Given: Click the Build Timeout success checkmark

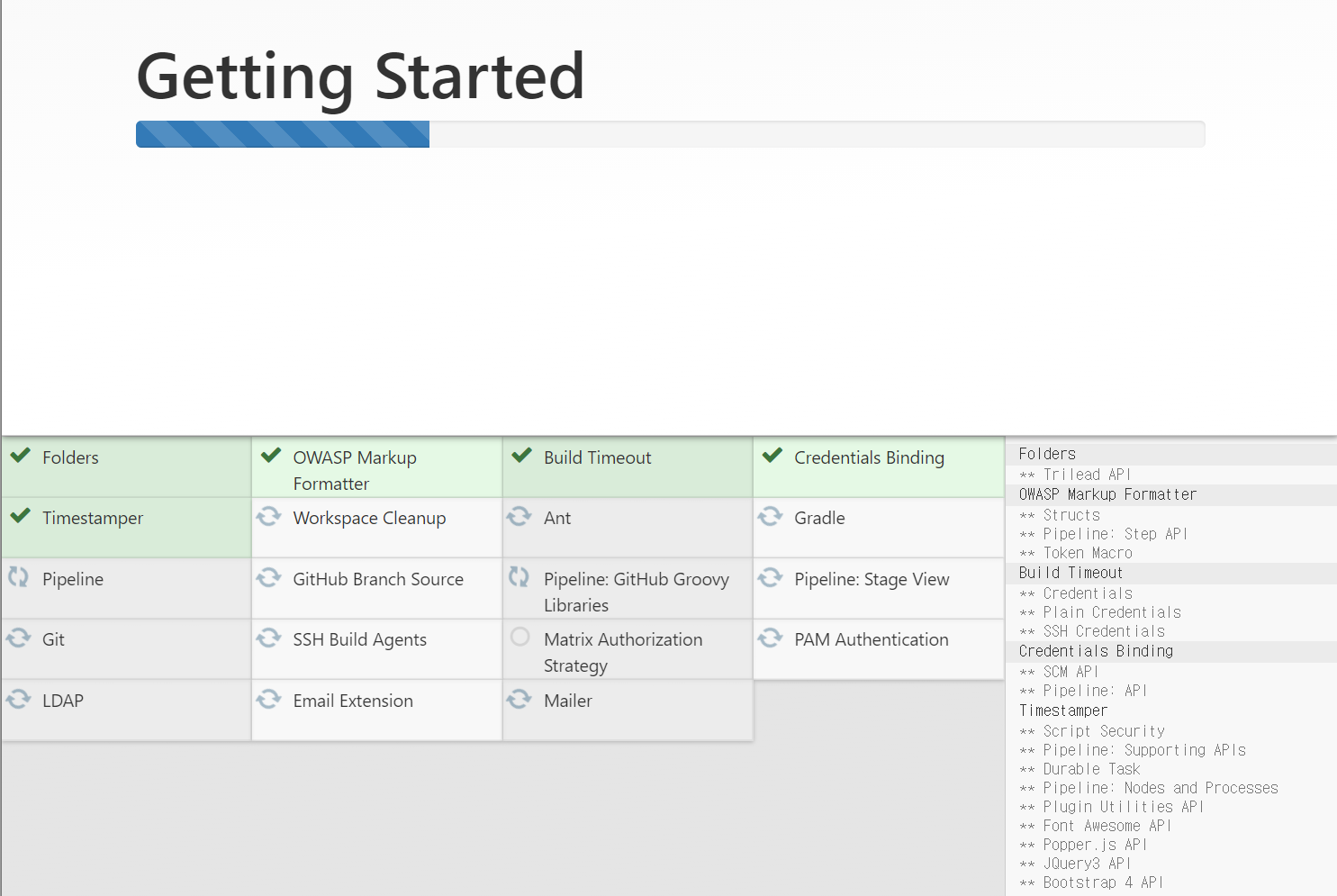Looking at the screenshot, I should point(522,456).
